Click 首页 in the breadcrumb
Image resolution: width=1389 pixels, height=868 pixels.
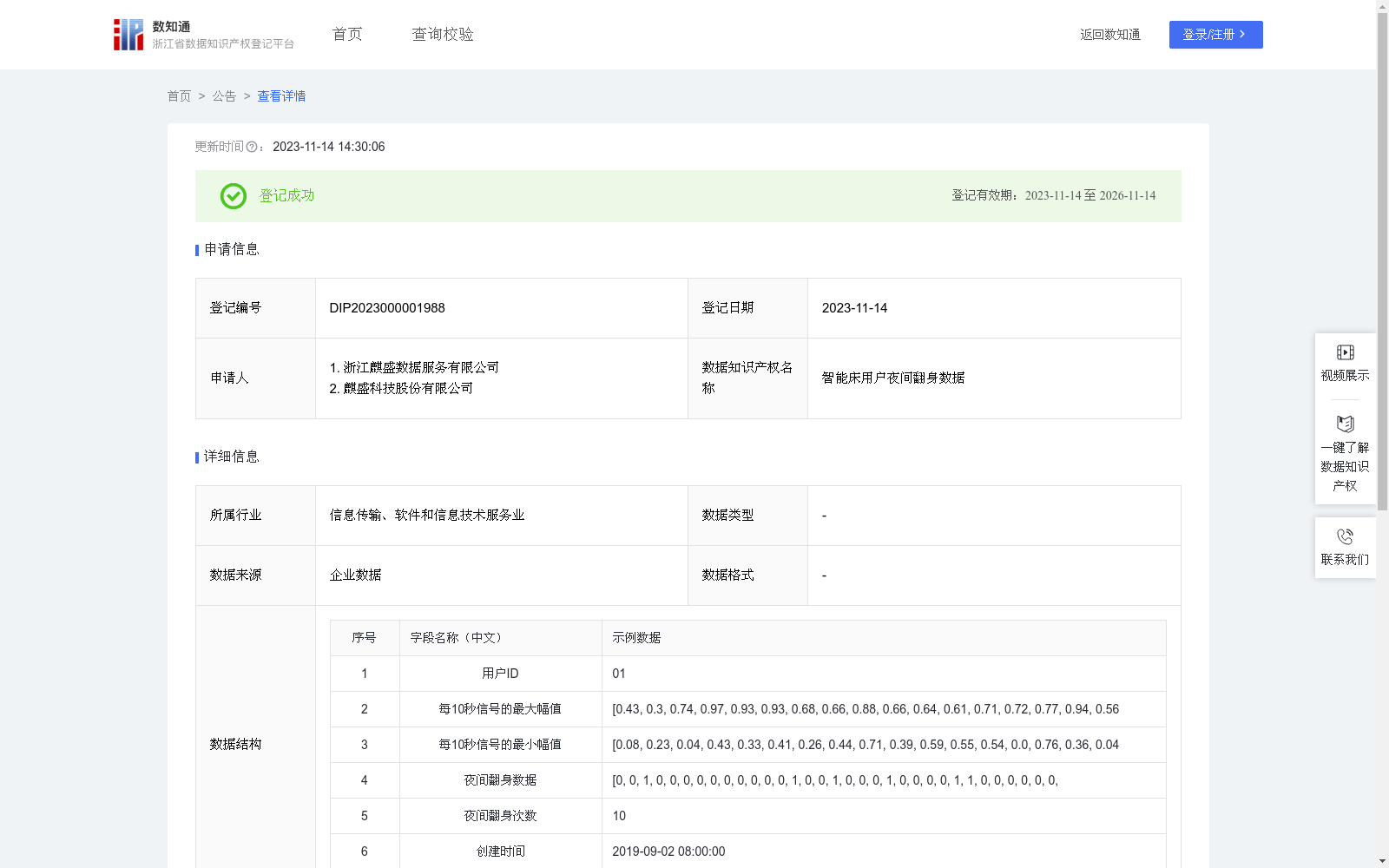pos(179,96)
